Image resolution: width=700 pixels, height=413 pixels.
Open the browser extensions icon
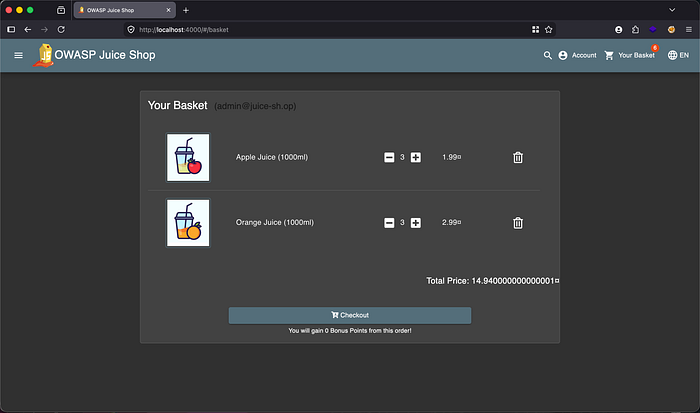[x=635, y=29]
